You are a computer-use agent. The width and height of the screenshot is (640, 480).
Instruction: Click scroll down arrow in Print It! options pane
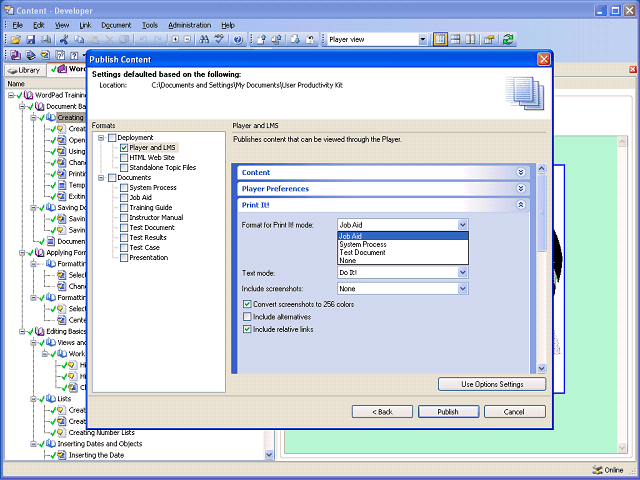click(x=542, y=368)
